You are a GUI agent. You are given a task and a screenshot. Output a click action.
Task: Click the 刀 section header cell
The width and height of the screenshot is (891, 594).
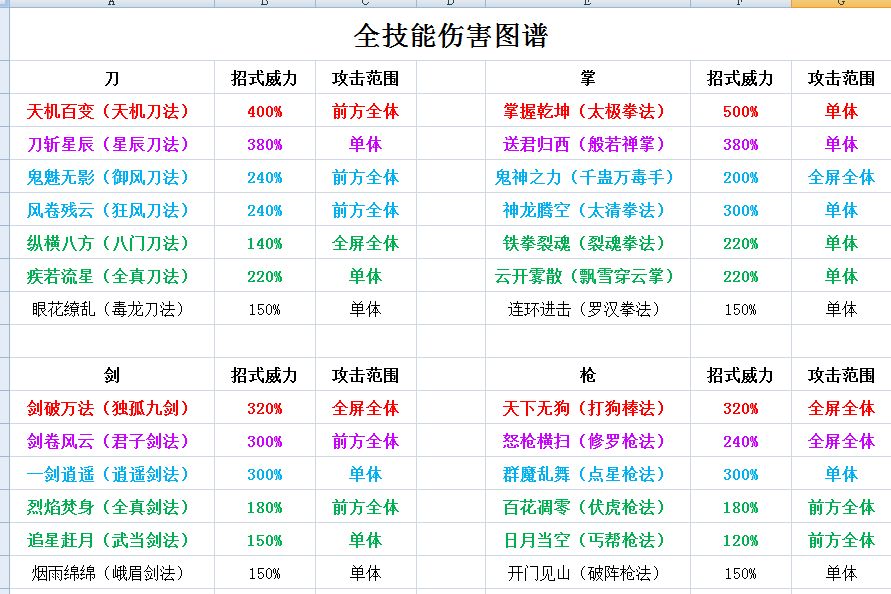point(112,78)
